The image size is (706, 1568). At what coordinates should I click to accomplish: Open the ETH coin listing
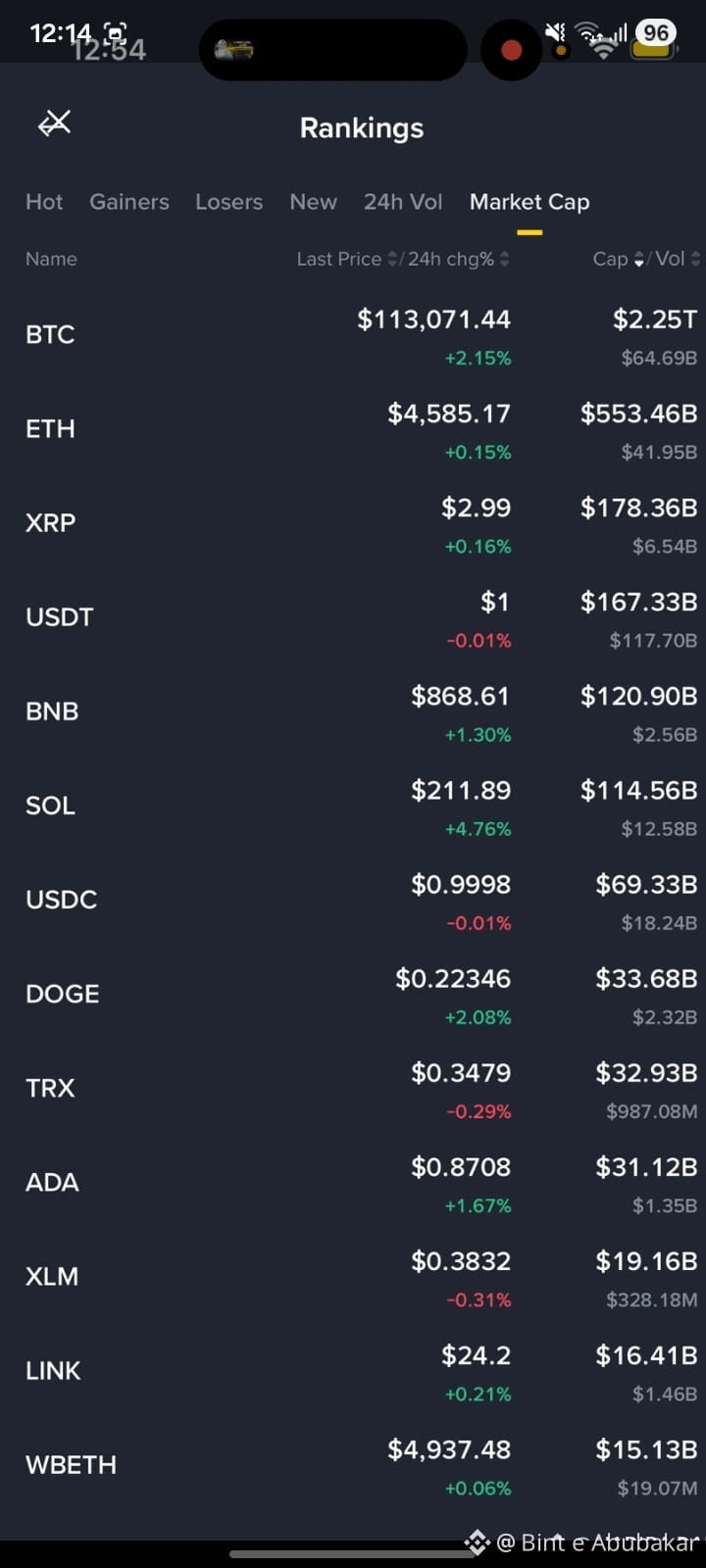point(353,429)
